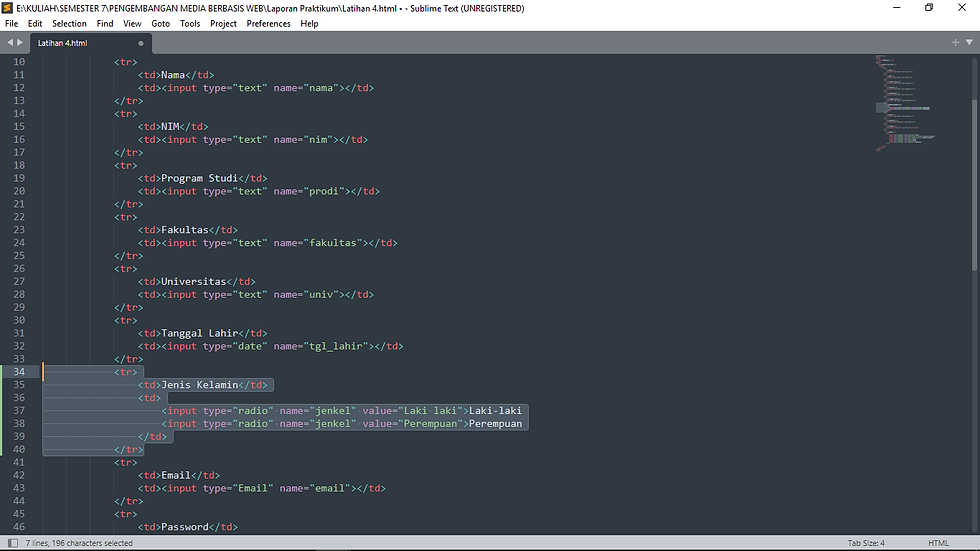Image resolution: width=980 pixels, height=551 pixels.
Task: Click line number 46 in gutter
Action: [x=19, y=527]
